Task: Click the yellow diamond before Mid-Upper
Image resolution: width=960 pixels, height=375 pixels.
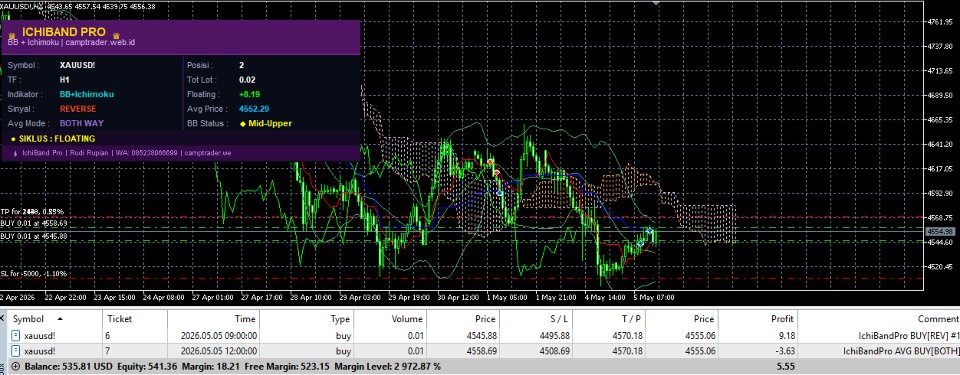Action: point(242,124)
